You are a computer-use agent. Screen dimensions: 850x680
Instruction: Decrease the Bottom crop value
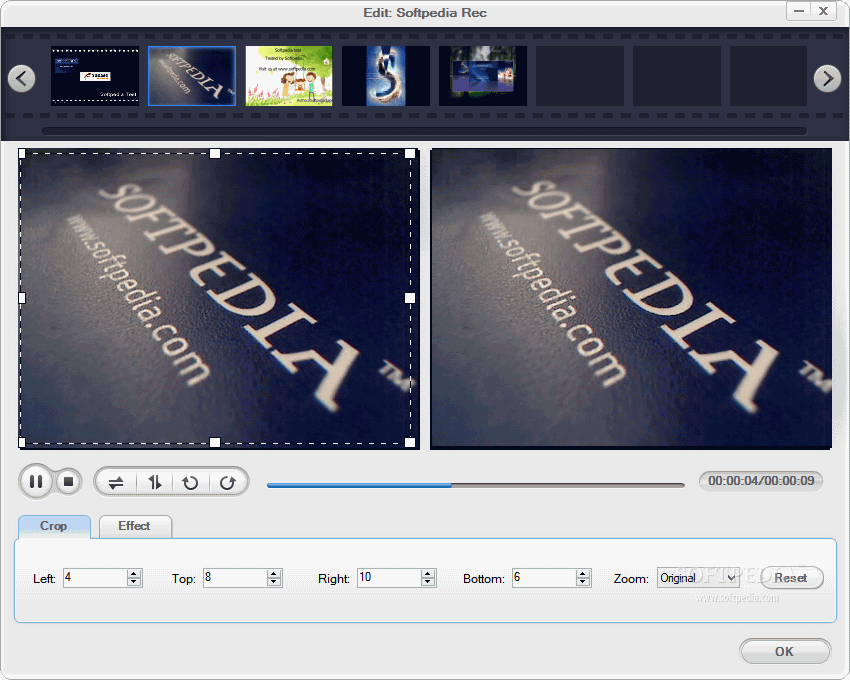[x=583, y=582]
